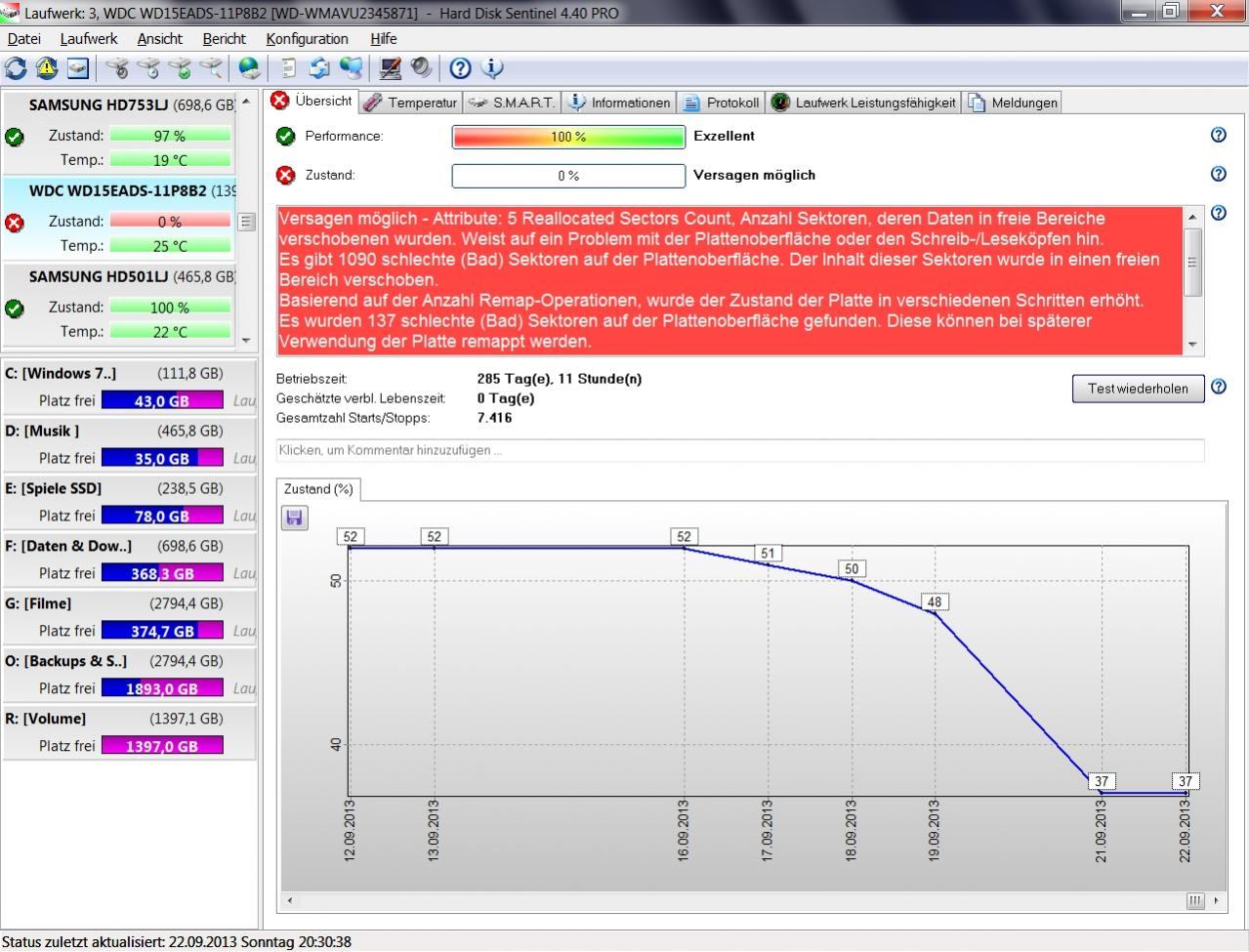Click the drive list scroll down arrow

[246, 340]
